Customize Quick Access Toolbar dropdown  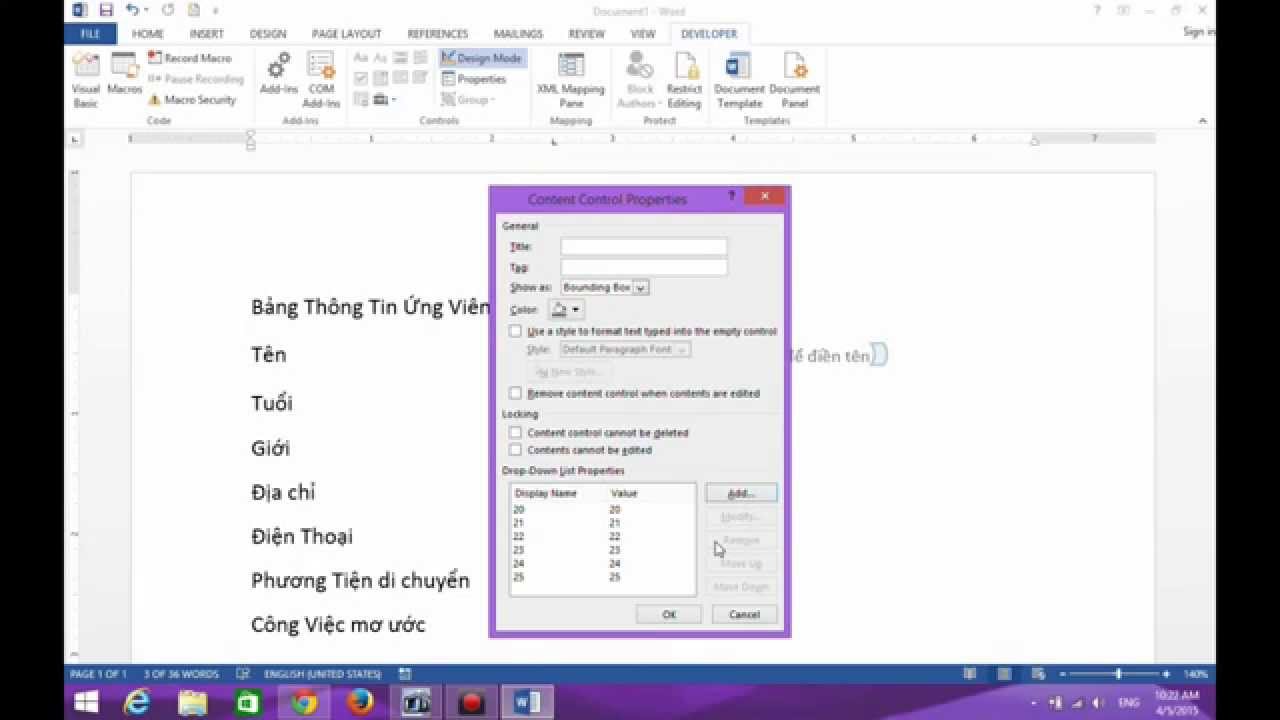pyautogui.click(x=215, y=10)
